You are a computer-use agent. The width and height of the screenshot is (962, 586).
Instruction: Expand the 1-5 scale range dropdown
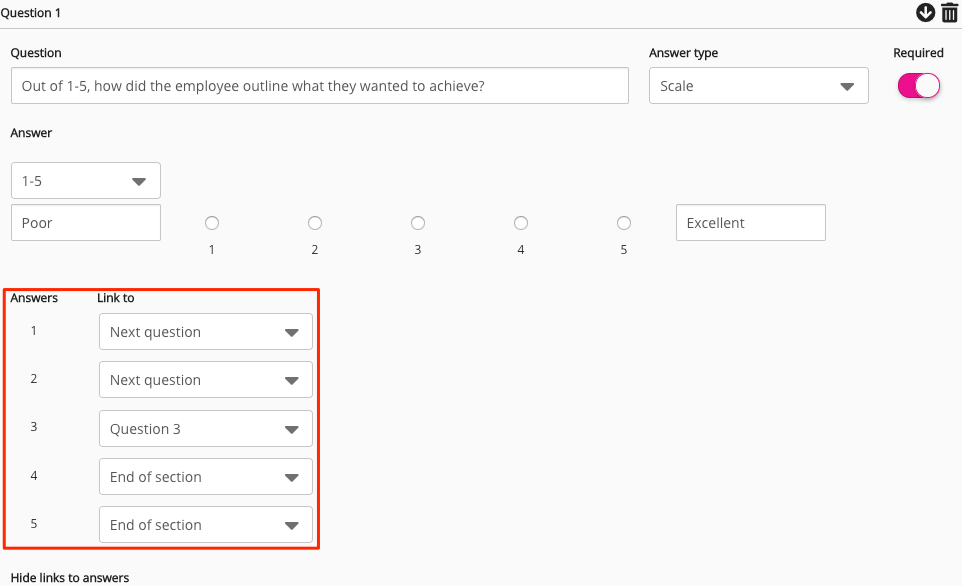click(85, 181)
